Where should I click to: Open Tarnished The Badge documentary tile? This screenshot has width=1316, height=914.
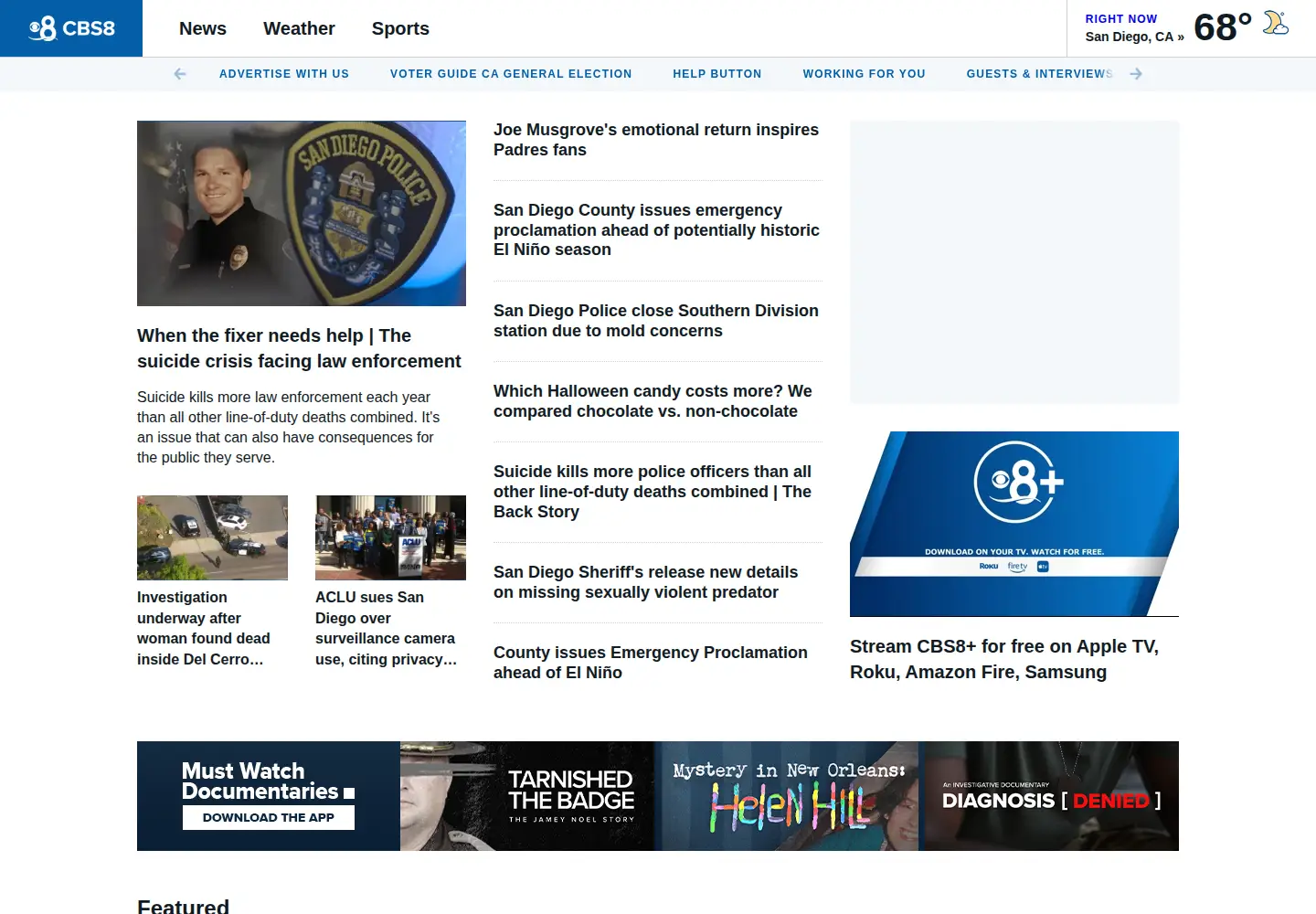pos(527,796)
